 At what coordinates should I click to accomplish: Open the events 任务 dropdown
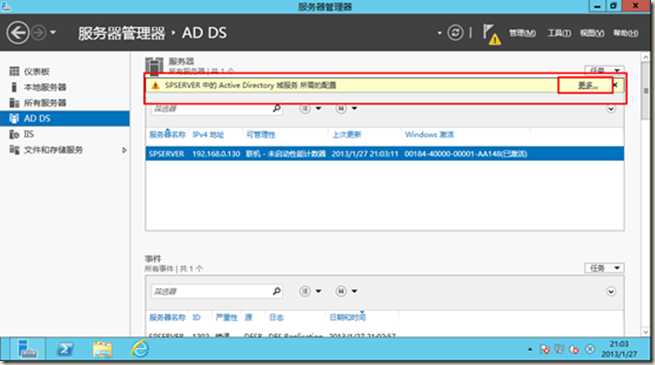(x=604, y=268)
